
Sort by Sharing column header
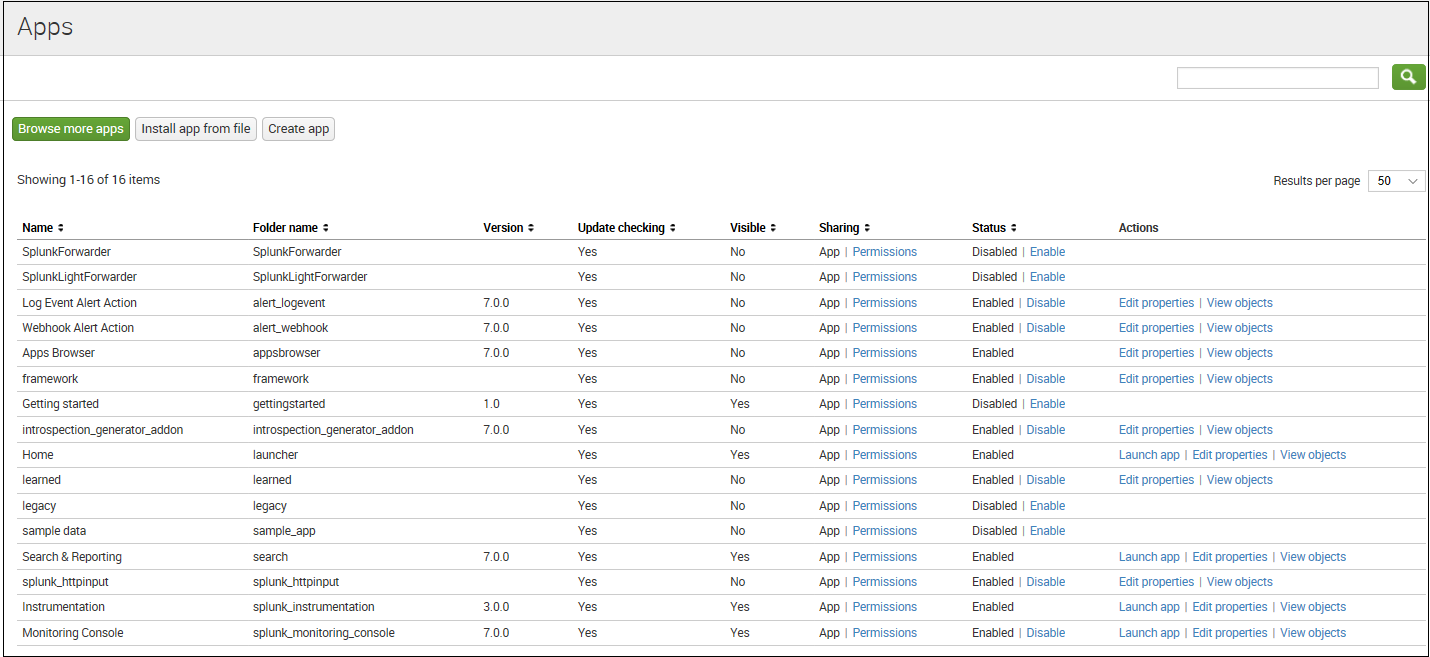click(845, 228)
